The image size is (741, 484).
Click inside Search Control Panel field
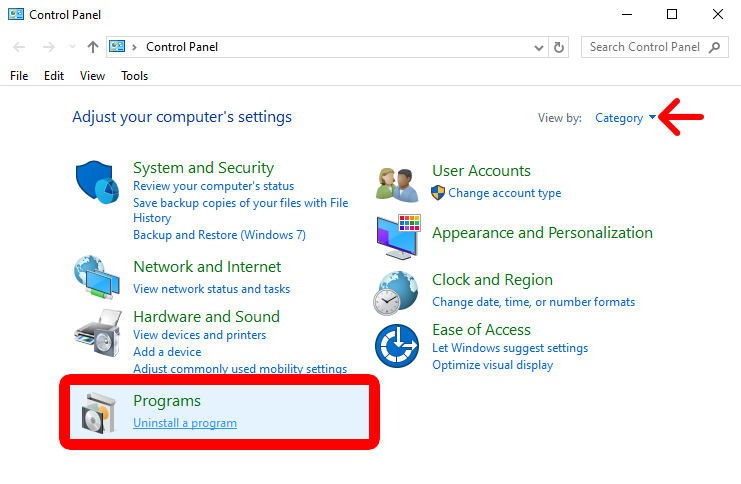tap(645, 47)
